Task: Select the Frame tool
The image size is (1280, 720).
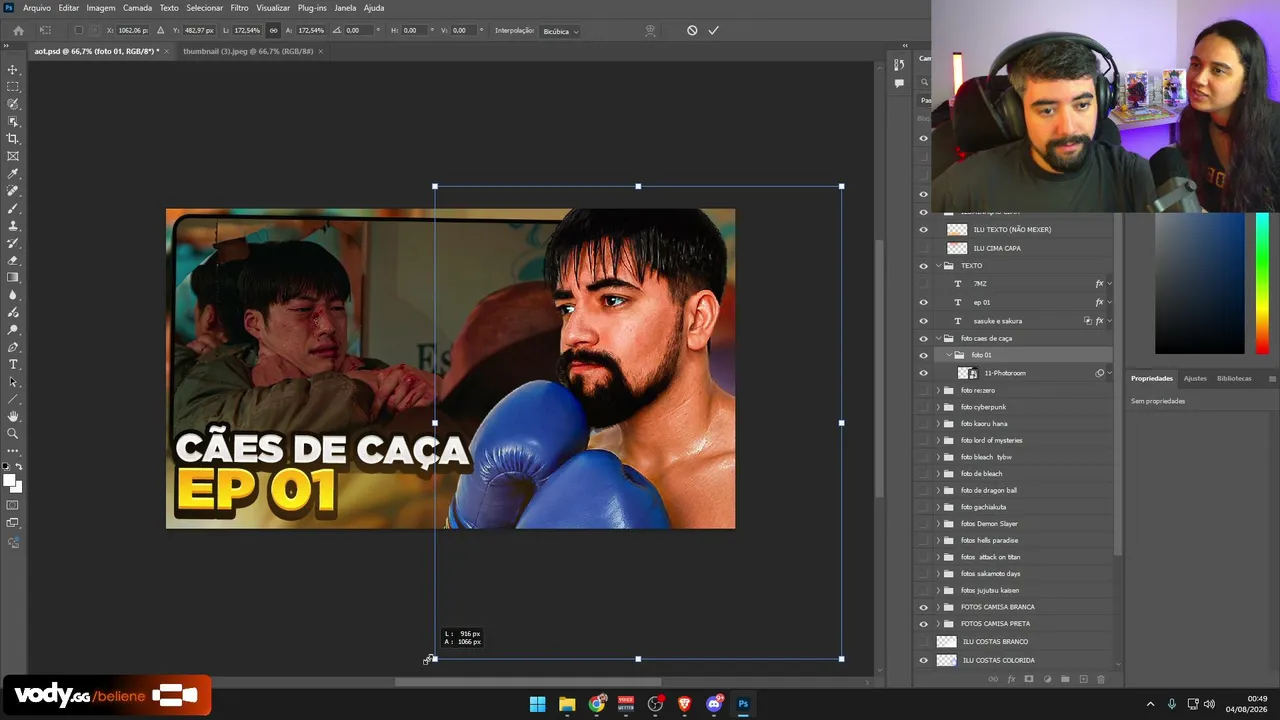Action: (x=13, y=156)
